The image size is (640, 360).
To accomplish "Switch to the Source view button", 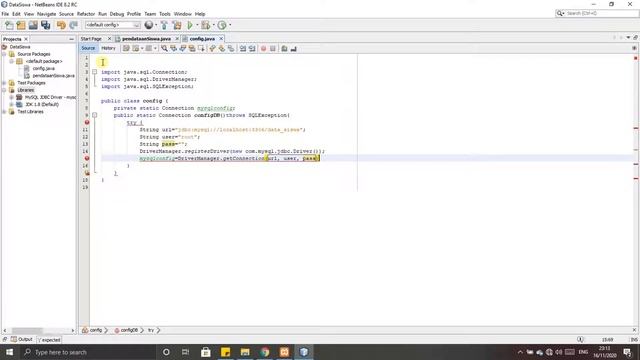I will click(88, 48).
